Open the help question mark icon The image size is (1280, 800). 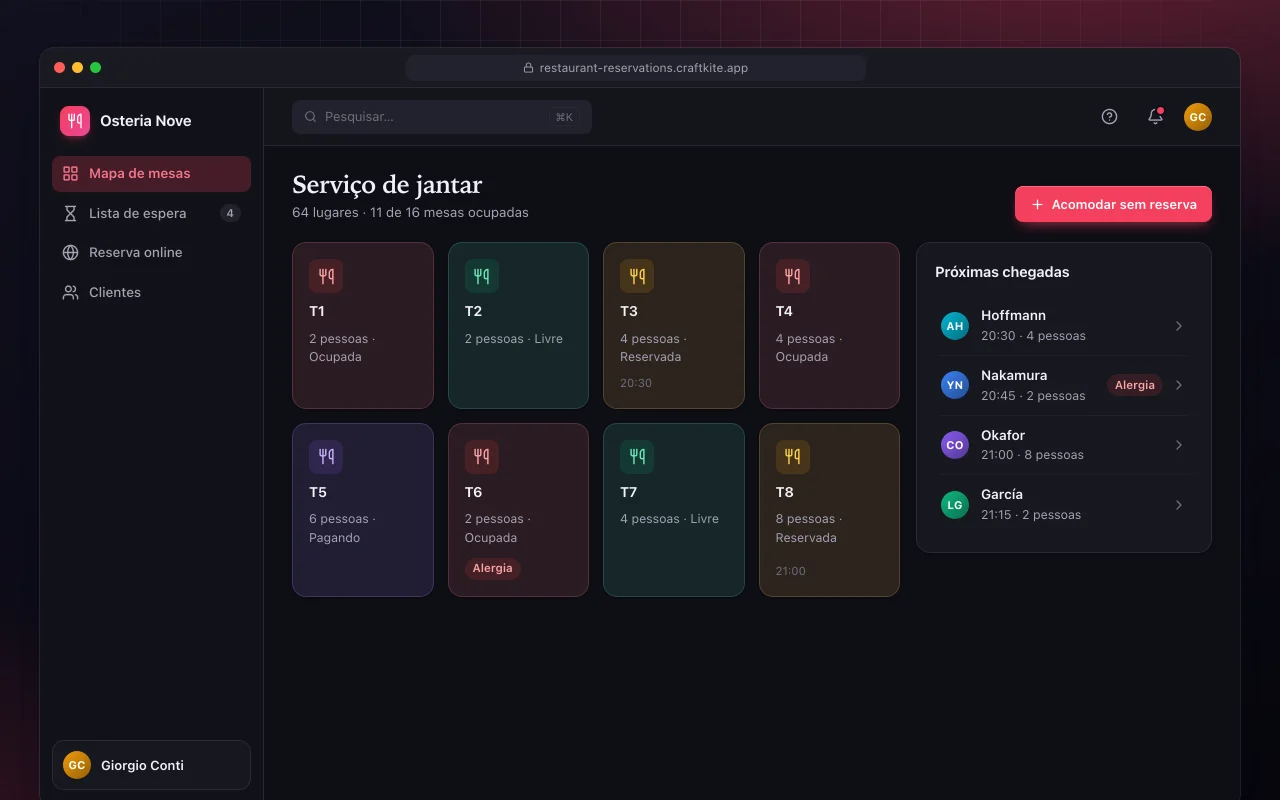tap(1109, 116)
